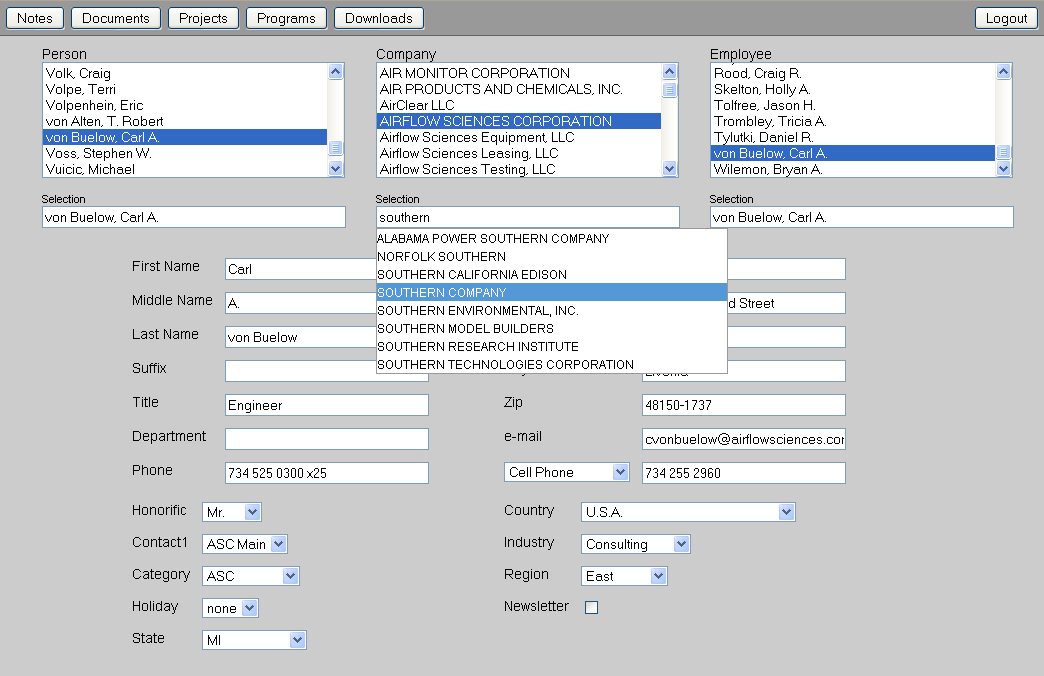Open the Industry dropdown showing Consulting
The height and width of the screenshot is (676, 1044).
pyautogui.click(x=635, y=544)
